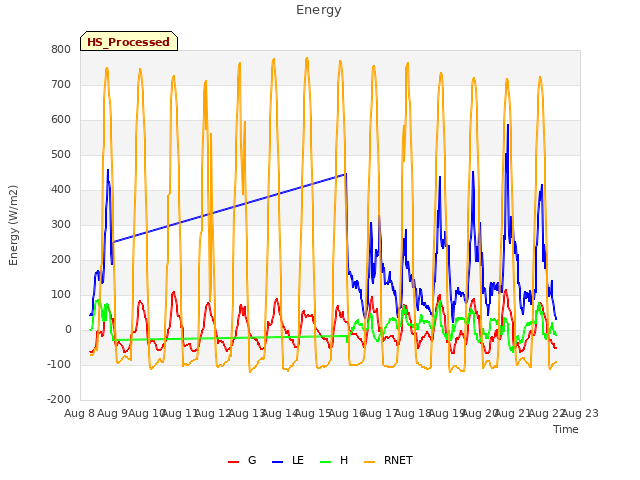Click the orange RNET legend swatch

tap(369, 462)
